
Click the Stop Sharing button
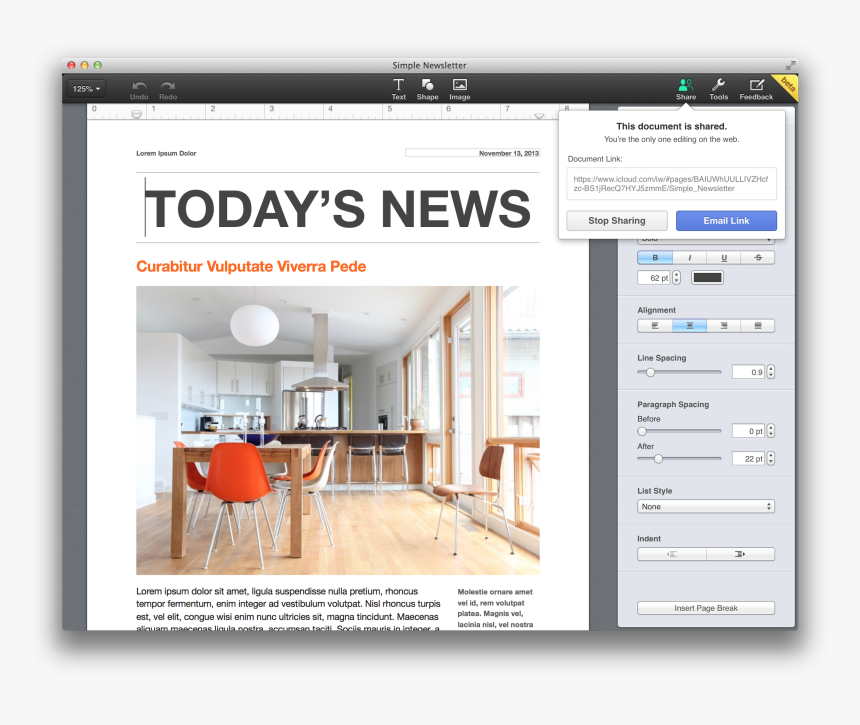[x=616, y=221]
